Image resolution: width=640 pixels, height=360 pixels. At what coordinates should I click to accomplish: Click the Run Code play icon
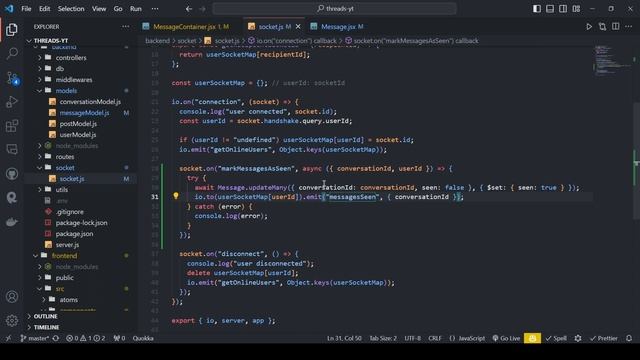coord(589,27)
